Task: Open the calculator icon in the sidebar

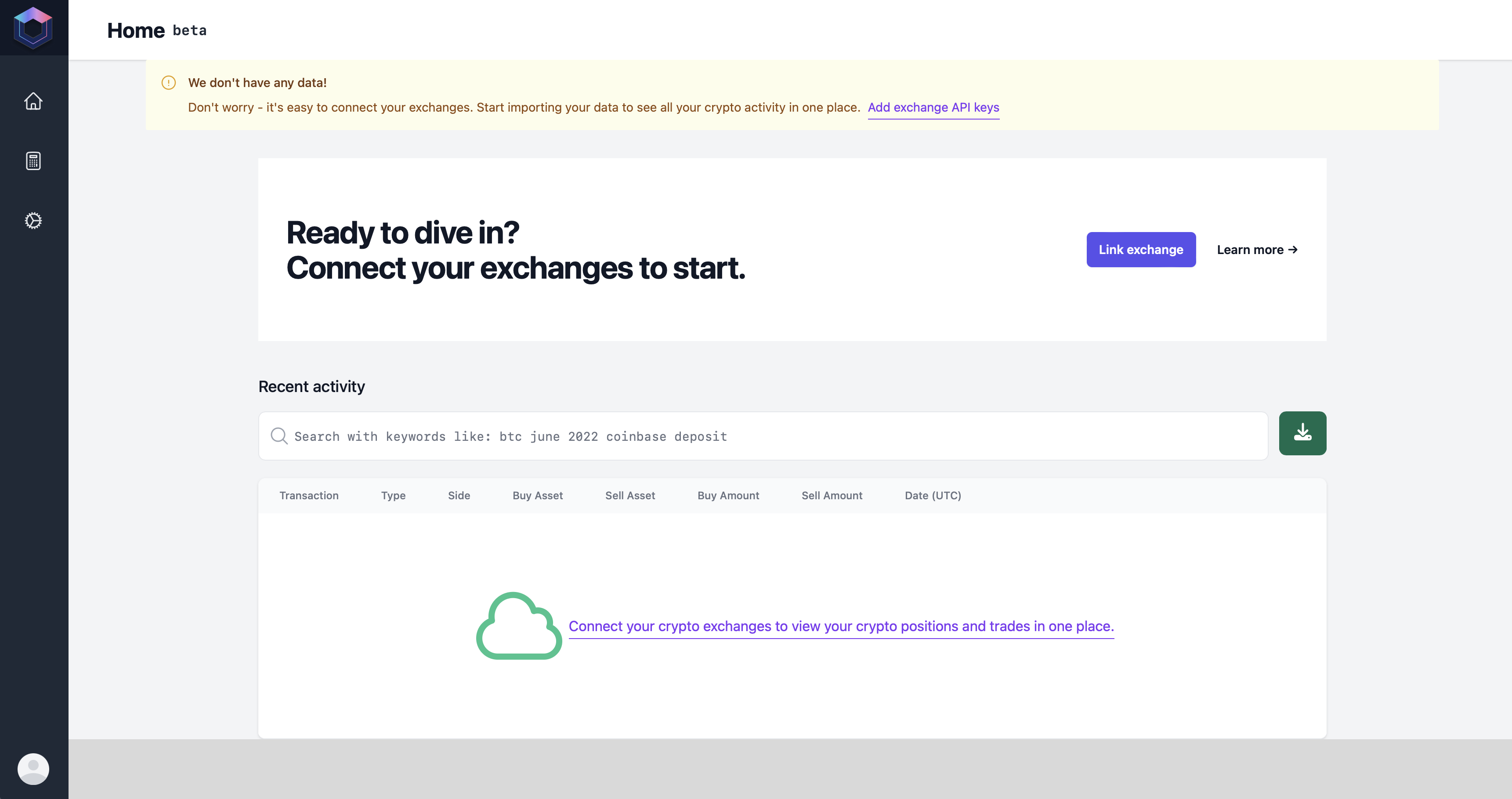Action: pyautogui.click(x=33, y=161)
